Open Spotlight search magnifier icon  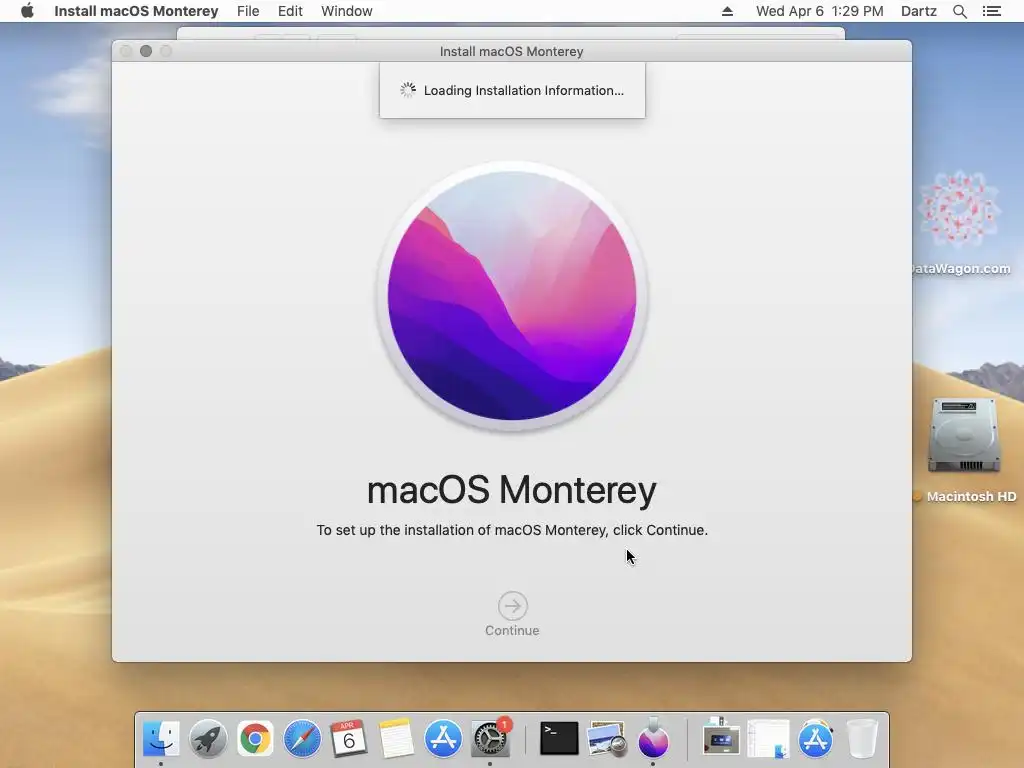point(959,11)
